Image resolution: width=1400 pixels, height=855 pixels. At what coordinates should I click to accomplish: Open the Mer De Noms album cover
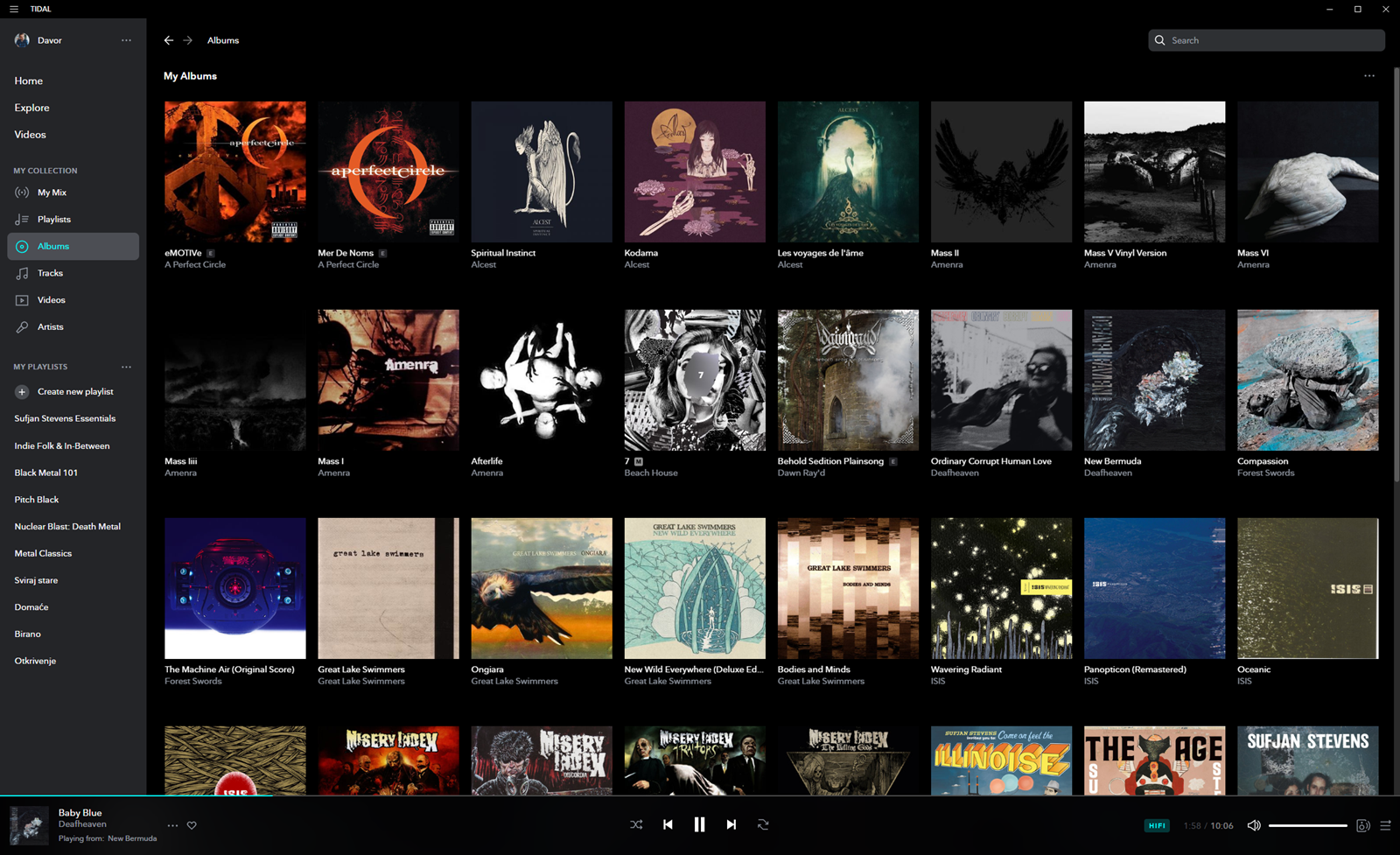pyautogui.click(x=388, y=172)
